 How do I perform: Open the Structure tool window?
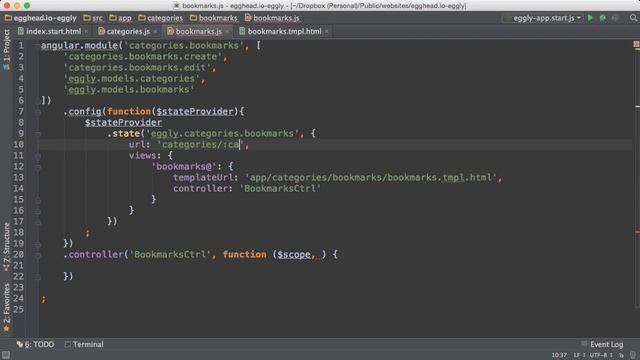(6, 247)
